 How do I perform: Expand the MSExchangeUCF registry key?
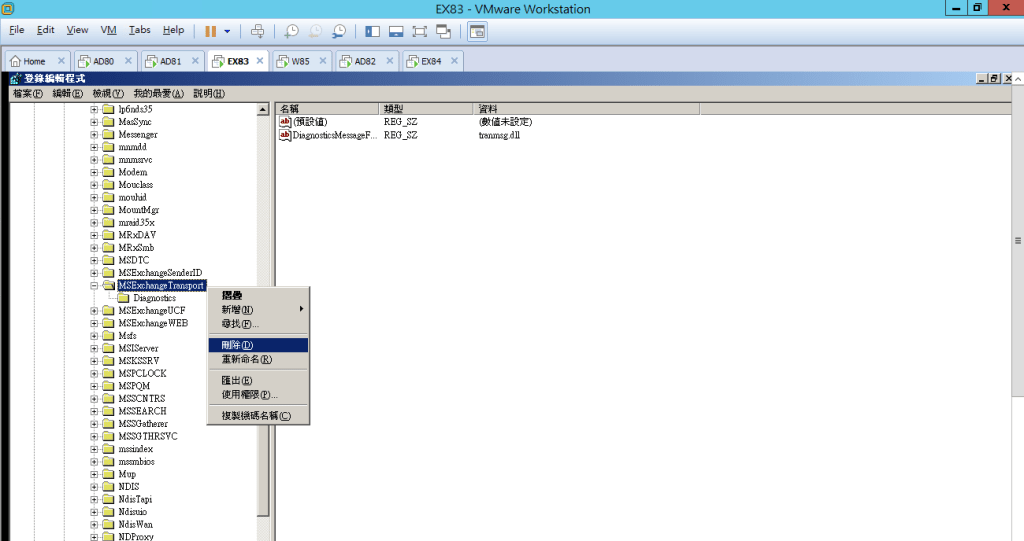pos(94,310)
